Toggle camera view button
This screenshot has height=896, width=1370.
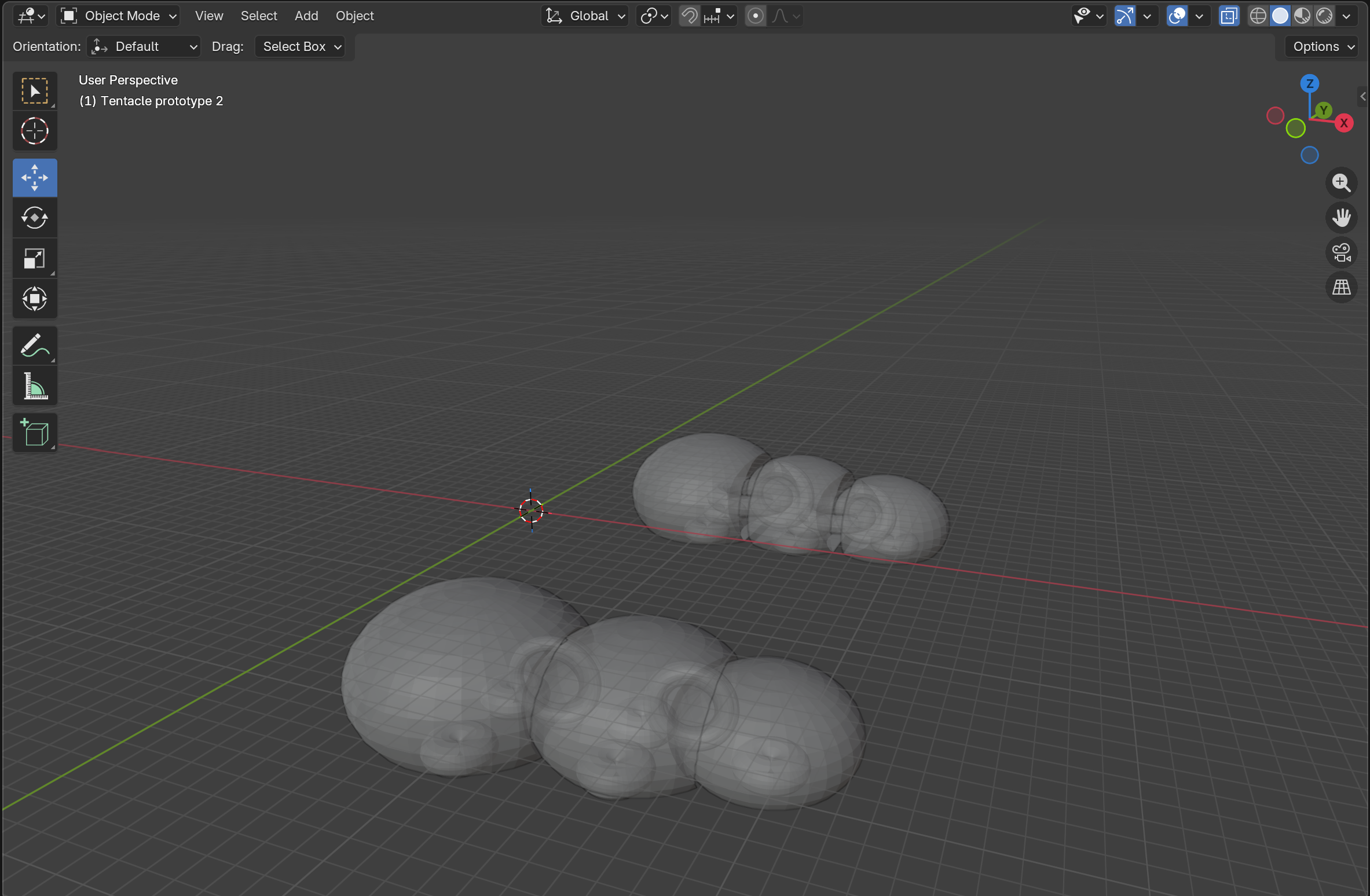point(1341,252)
